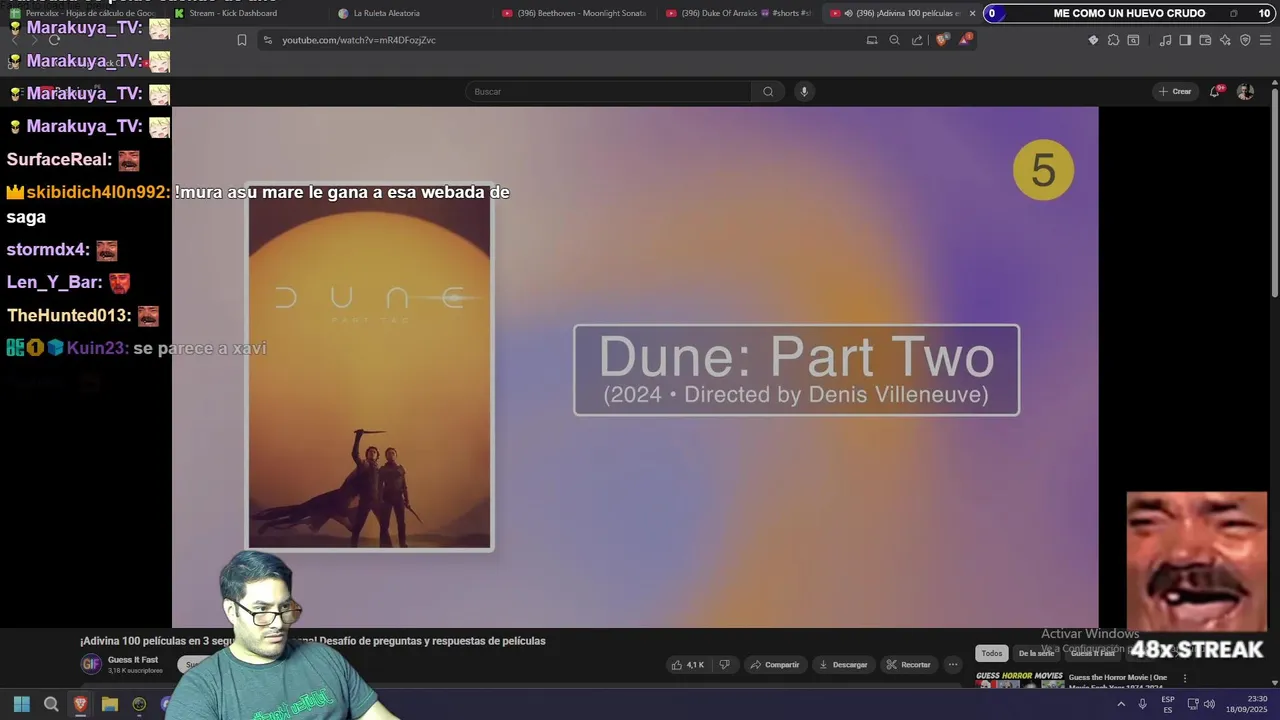Screen dimensions: 1280x720
Task: Click Descargar download button
Action: [843, 665]
